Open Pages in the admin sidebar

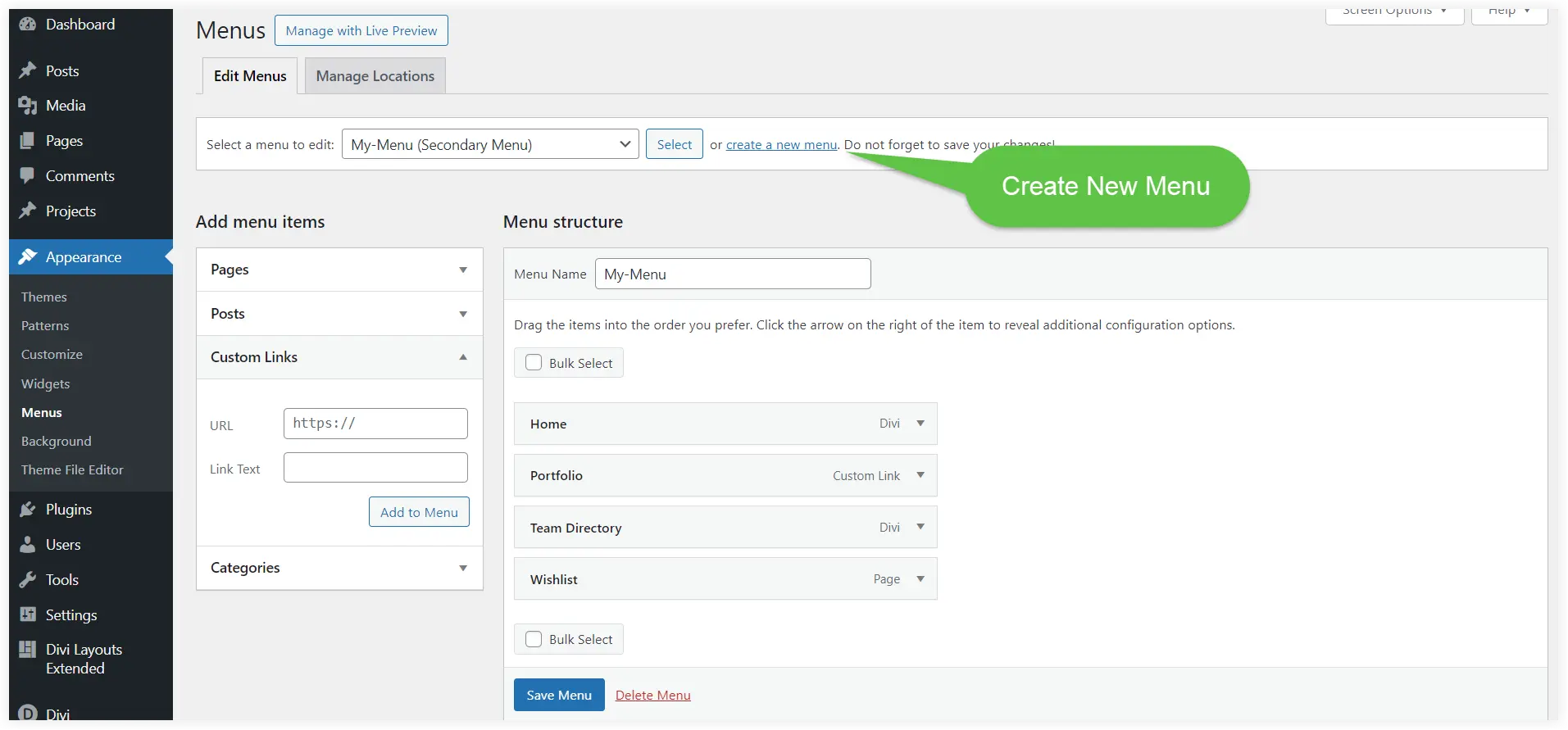point(64,141)
